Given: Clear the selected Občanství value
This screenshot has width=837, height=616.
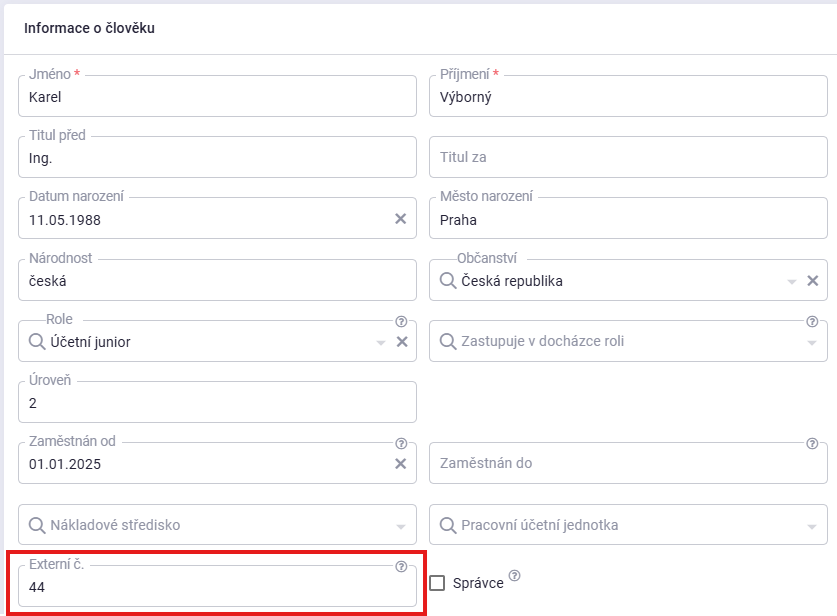Looking at the screenshot, I should point(813,281).
